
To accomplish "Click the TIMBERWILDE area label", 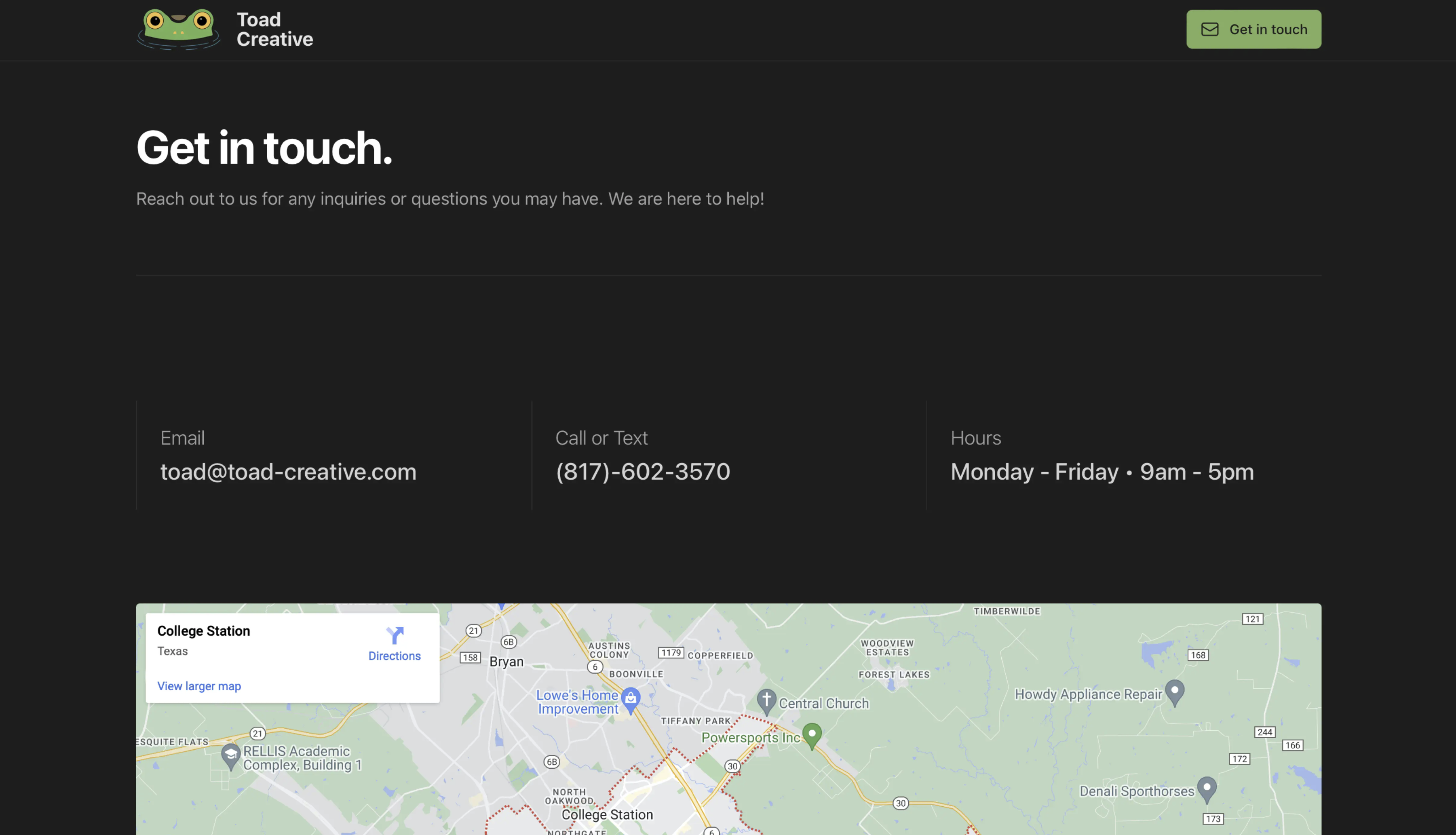I will pyautogui.click(x=1007, y=611).
